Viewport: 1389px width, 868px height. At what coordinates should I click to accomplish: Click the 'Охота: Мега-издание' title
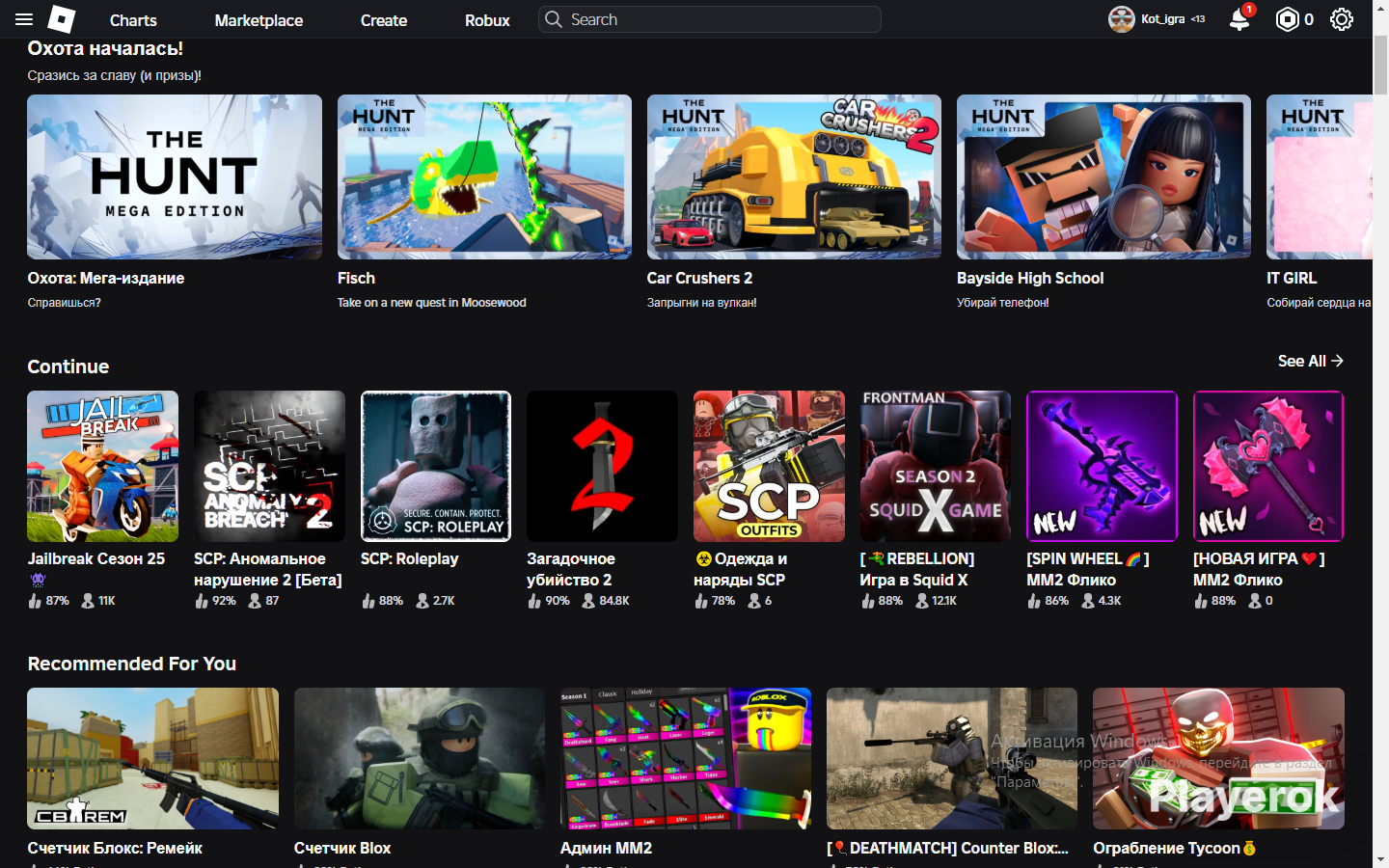click(x=106, y=278)
